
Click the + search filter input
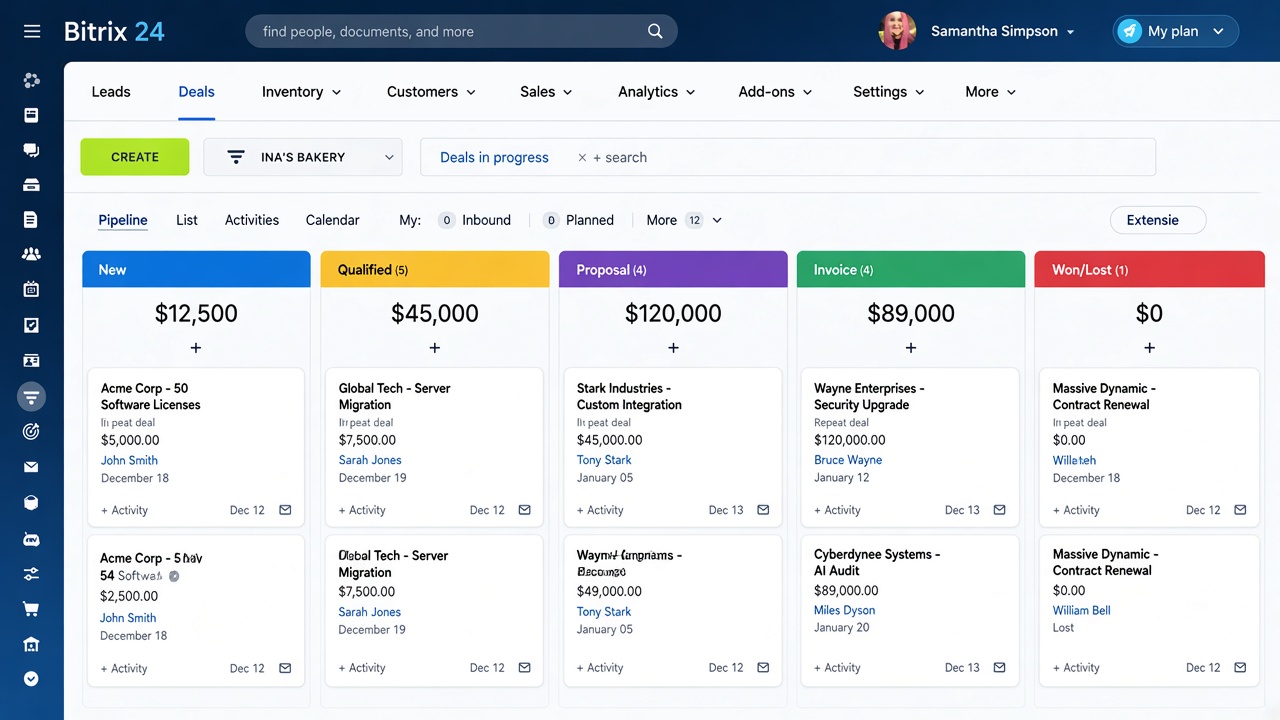click(x=620, y=157)
